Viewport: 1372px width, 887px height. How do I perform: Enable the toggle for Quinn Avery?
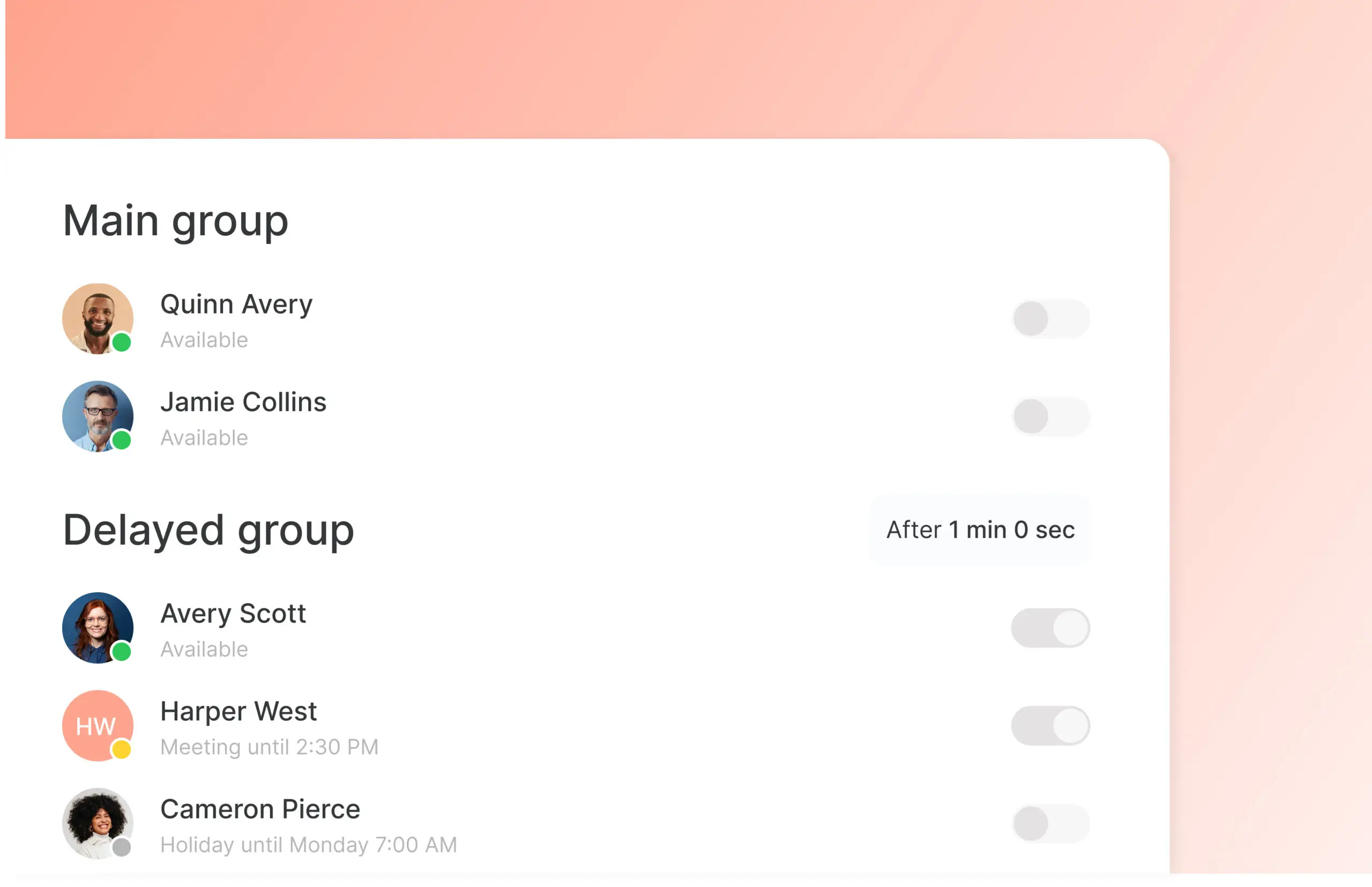[1050, 318]
